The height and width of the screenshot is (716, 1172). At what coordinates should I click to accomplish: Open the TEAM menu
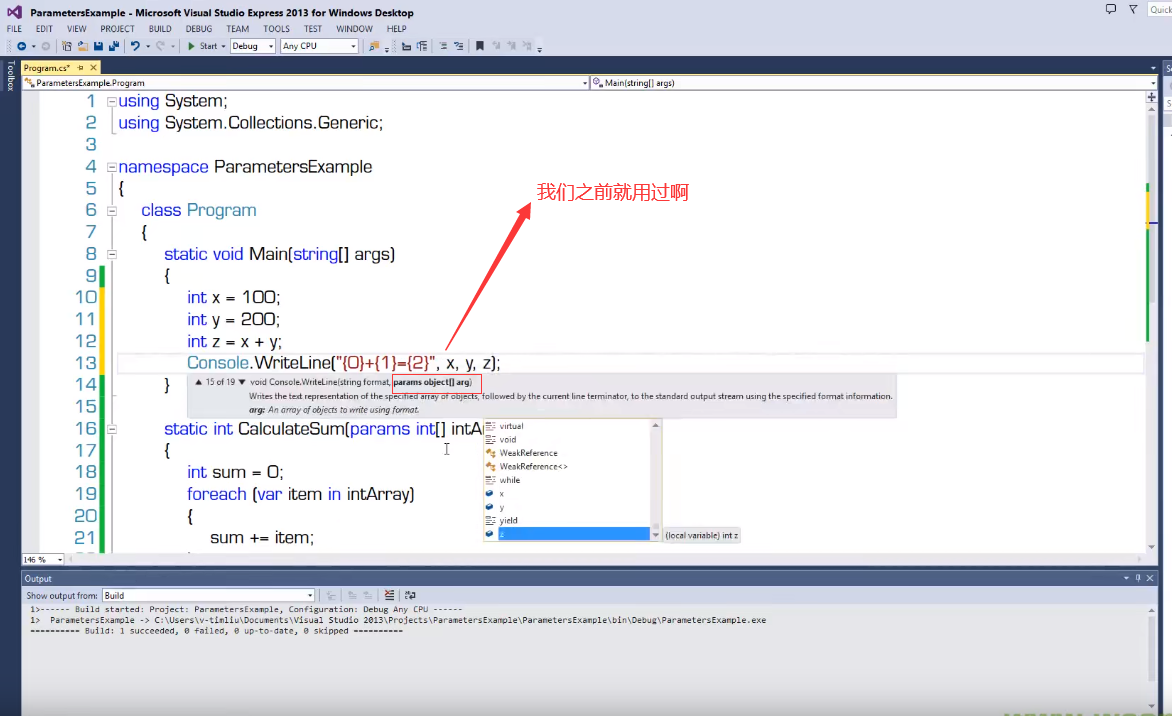pos(238,29)
